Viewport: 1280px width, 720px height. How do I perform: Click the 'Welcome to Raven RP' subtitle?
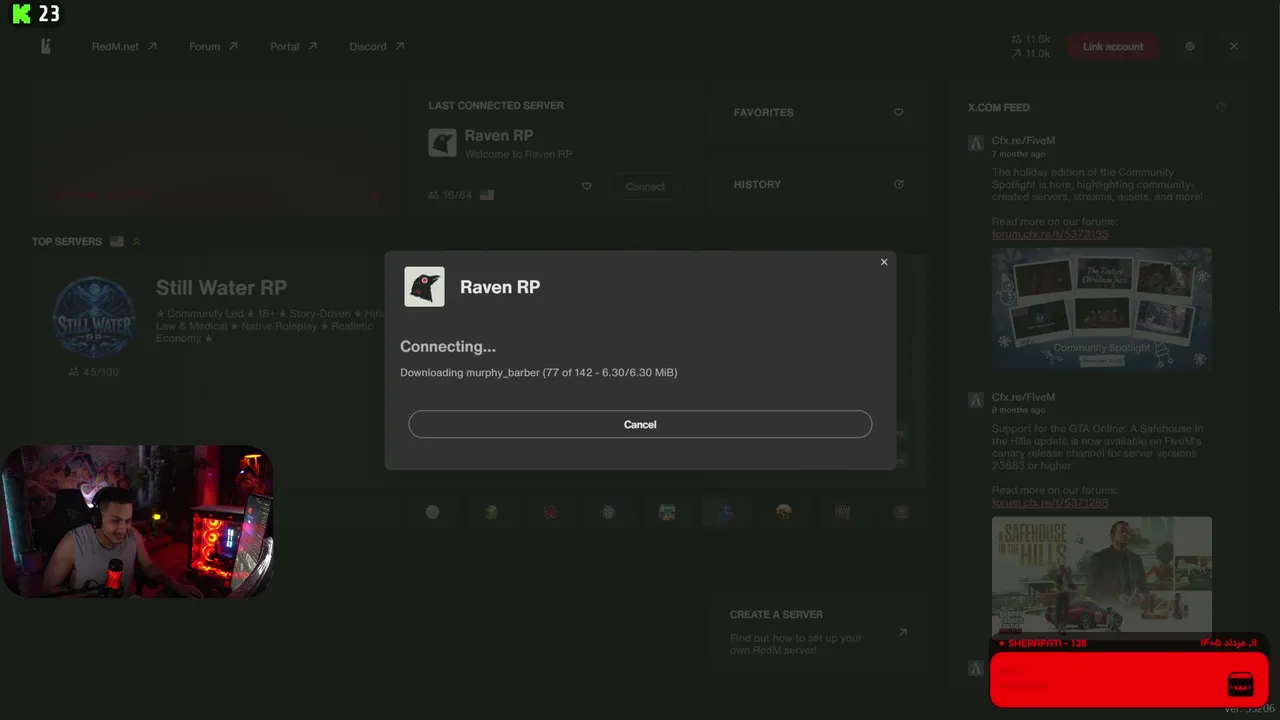[x=518, y=154]
